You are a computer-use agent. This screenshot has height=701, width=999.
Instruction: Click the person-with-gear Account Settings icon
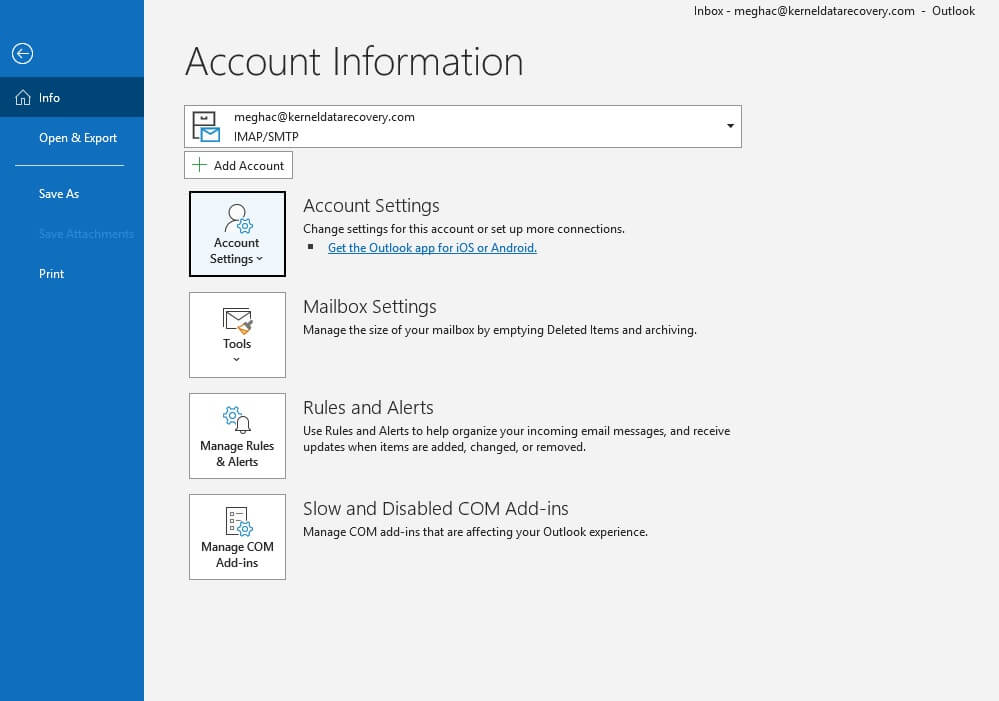(x=238, y=219)
